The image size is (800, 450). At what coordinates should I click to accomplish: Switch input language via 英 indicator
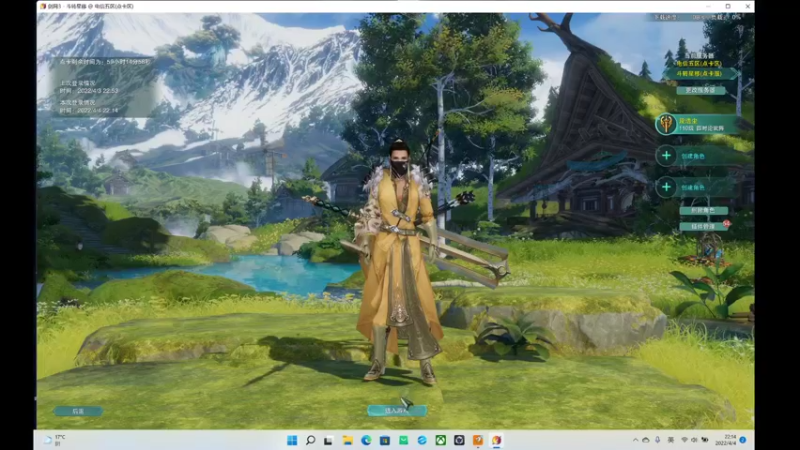[670, 440]
